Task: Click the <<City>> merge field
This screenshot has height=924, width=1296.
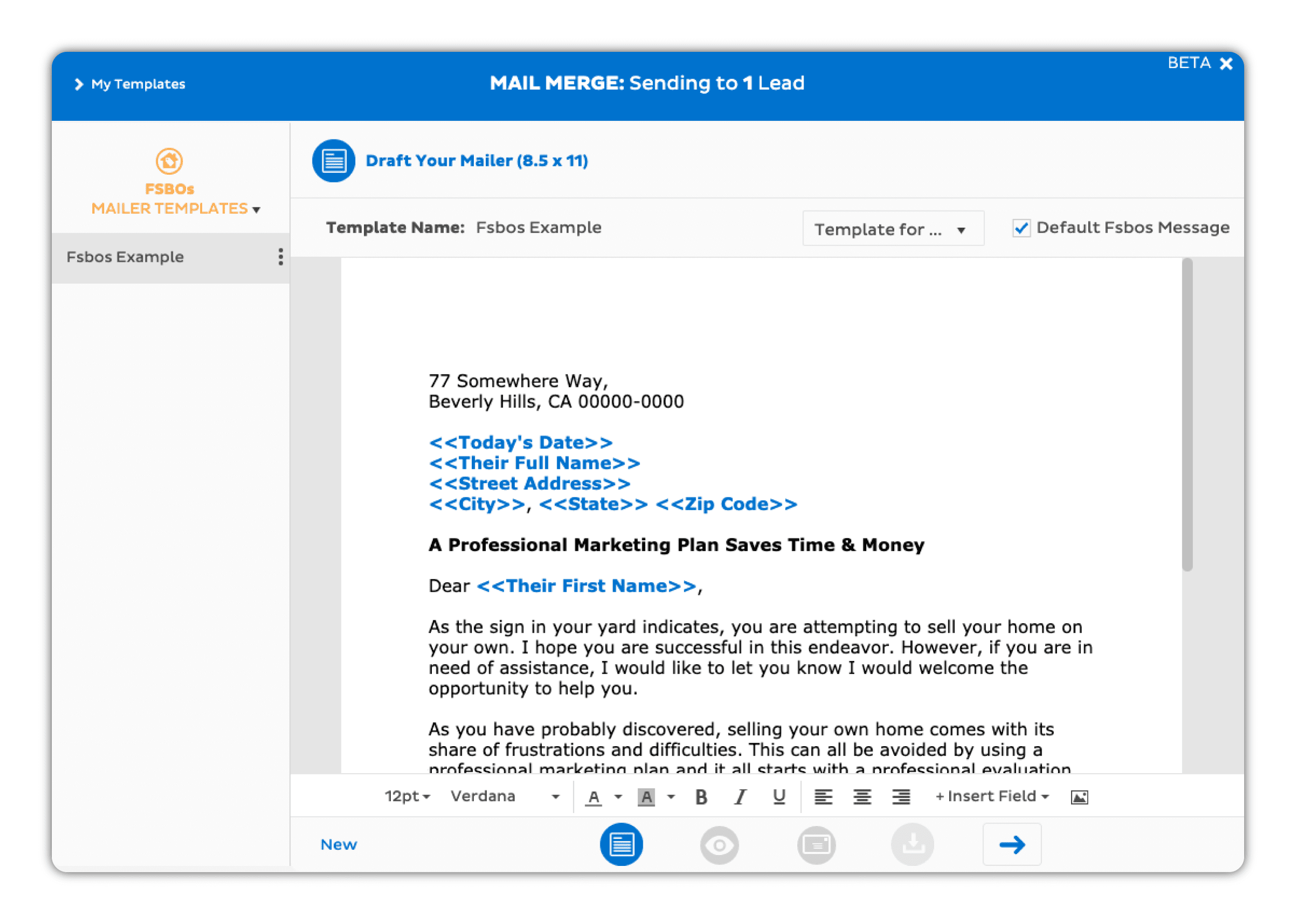Action: (x=476, y=504)
